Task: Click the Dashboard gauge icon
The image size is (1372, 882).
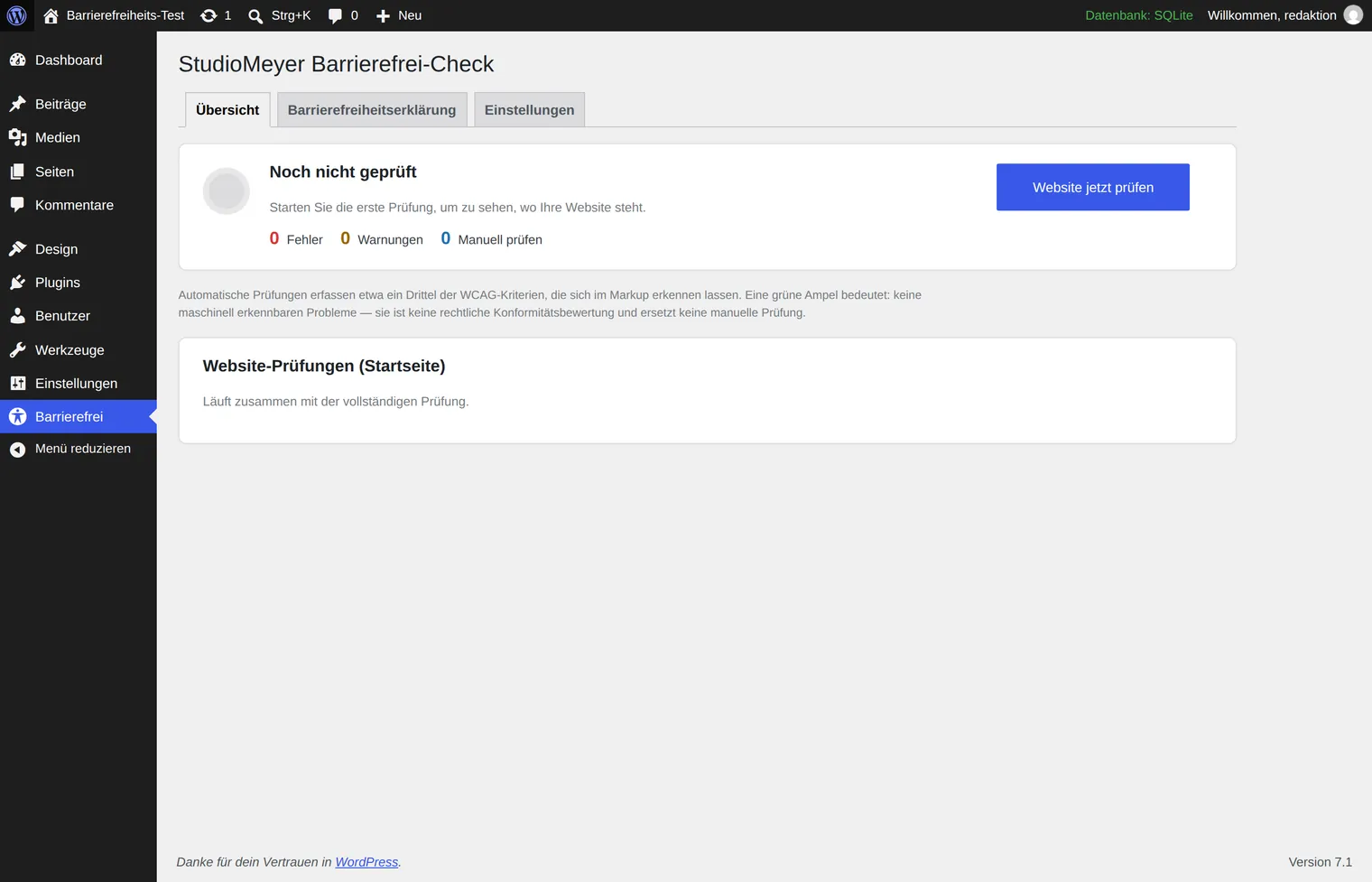Action: click(x=17, y=60)
